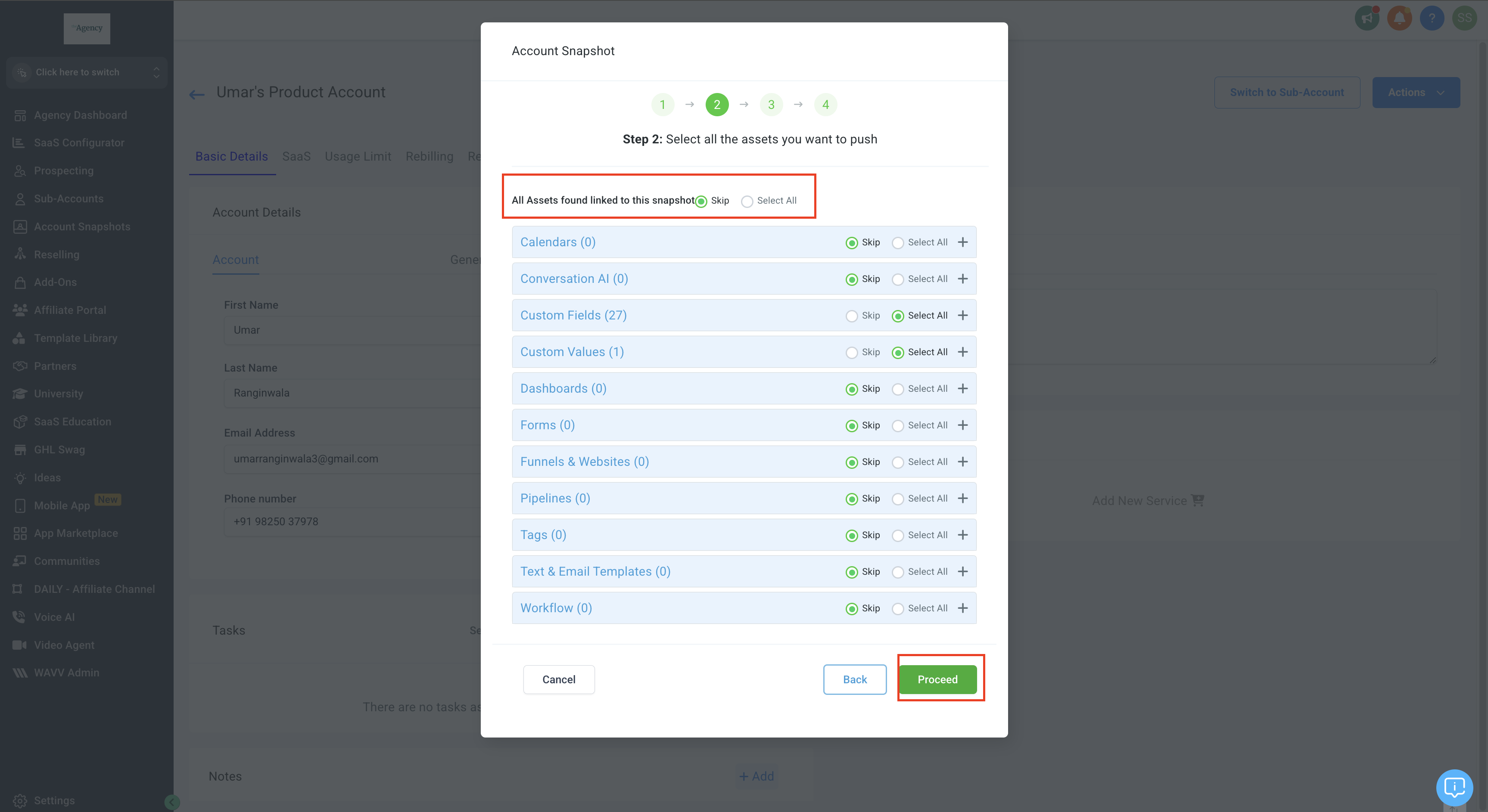
Task: Click the Cancel button
Action: (559, 679)
